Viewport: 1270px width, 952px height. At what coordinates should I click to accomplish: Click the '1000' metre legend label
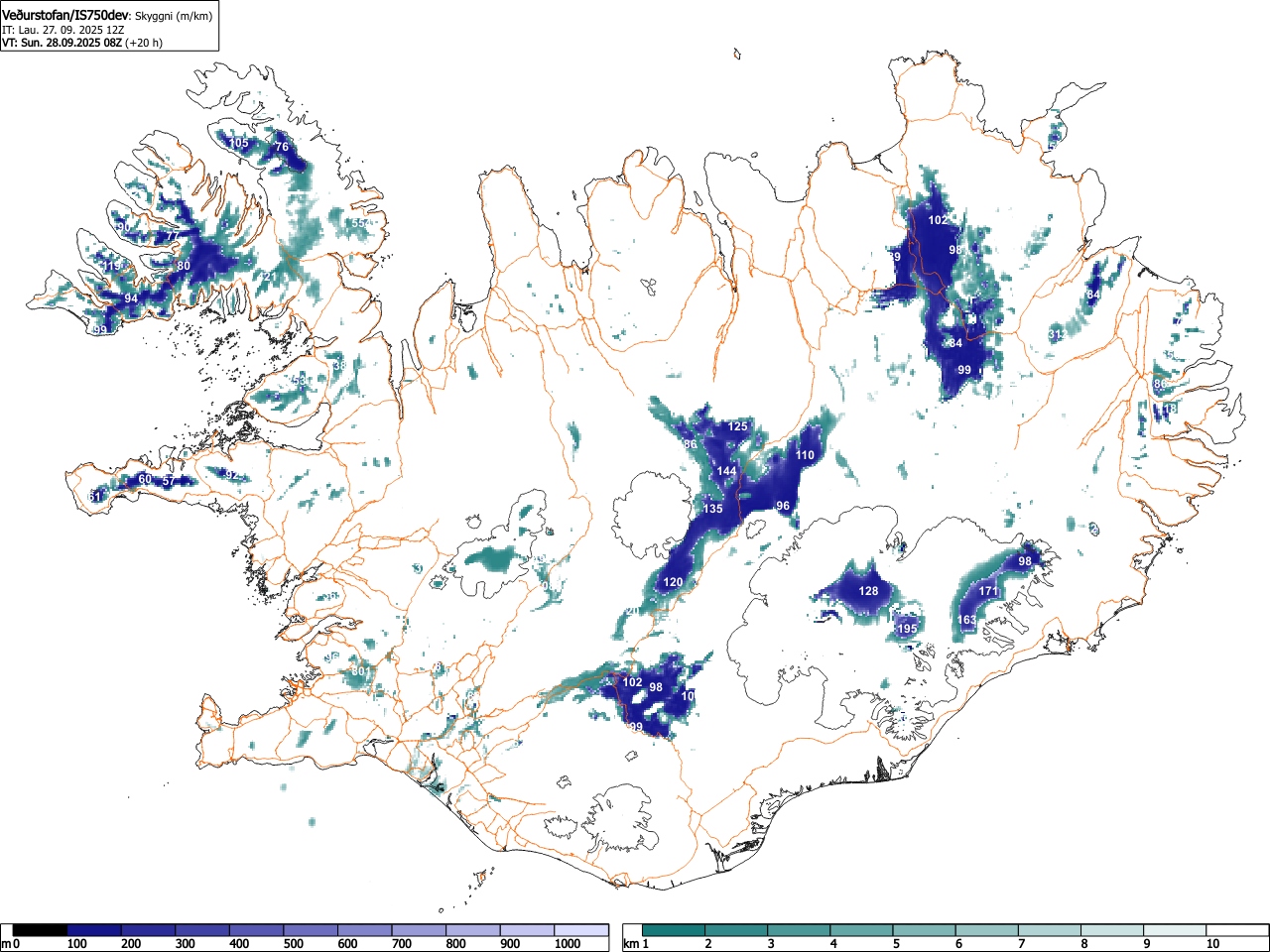(x=567, y=944)
